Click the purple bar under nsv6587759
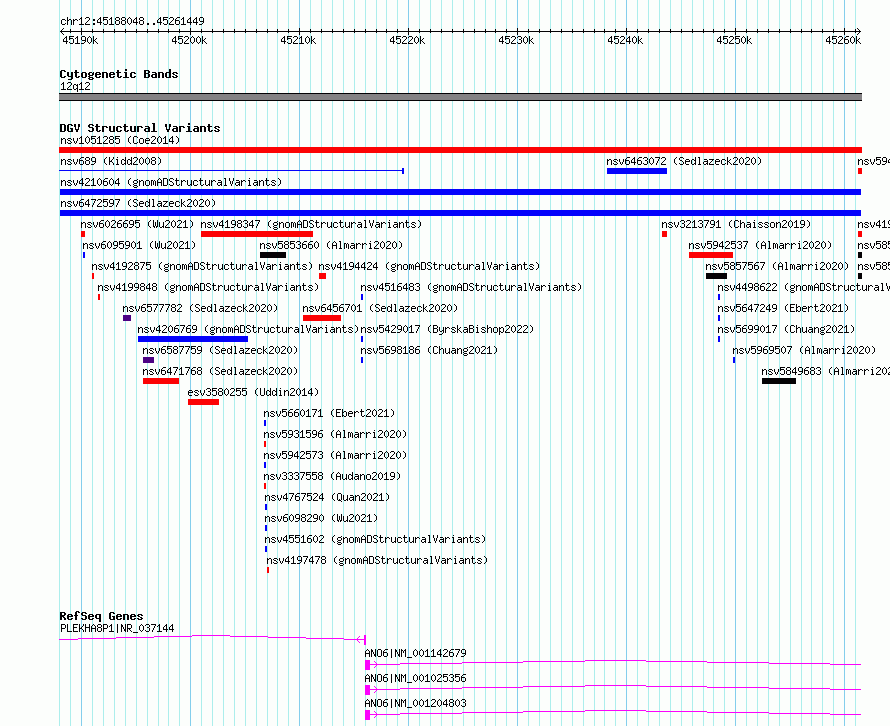The image size is (890, 726). 148,360
